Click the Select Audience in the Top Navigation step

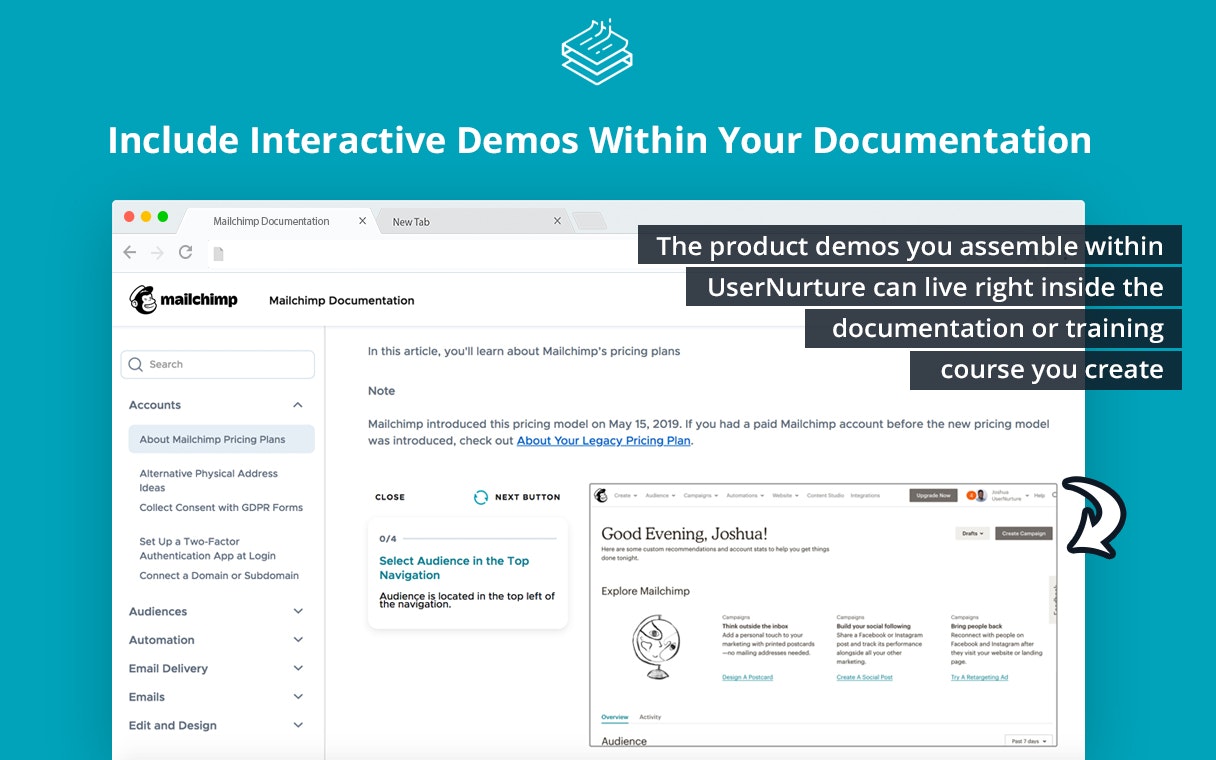click(454, 568)
